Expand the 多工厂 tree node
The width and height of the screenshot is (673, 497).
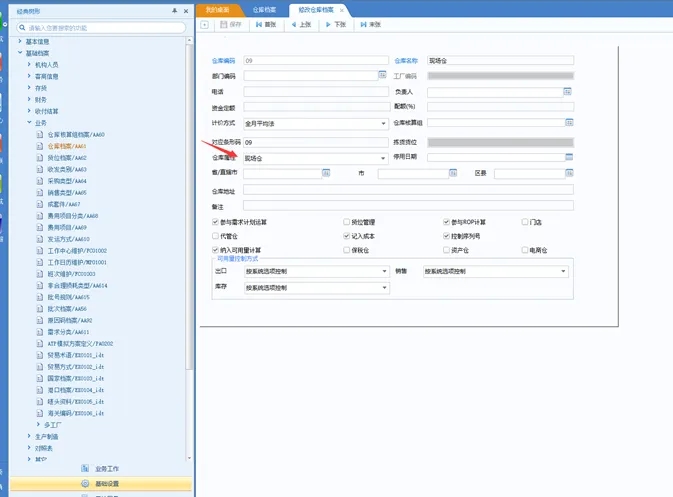tap(38, 424)
